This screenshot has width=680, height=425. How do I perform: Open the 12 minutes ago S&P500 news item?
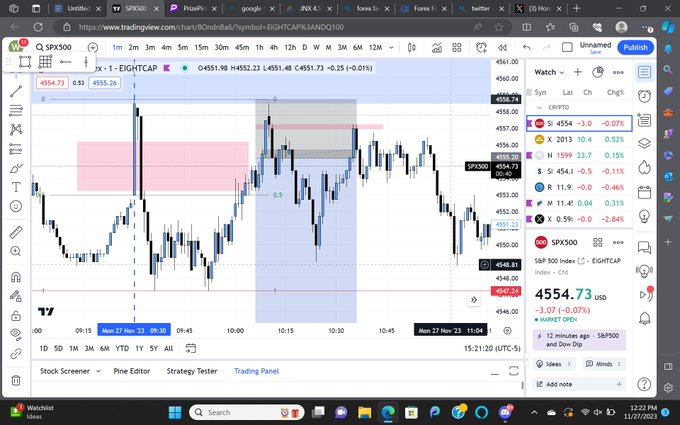(x=579, y=340)
